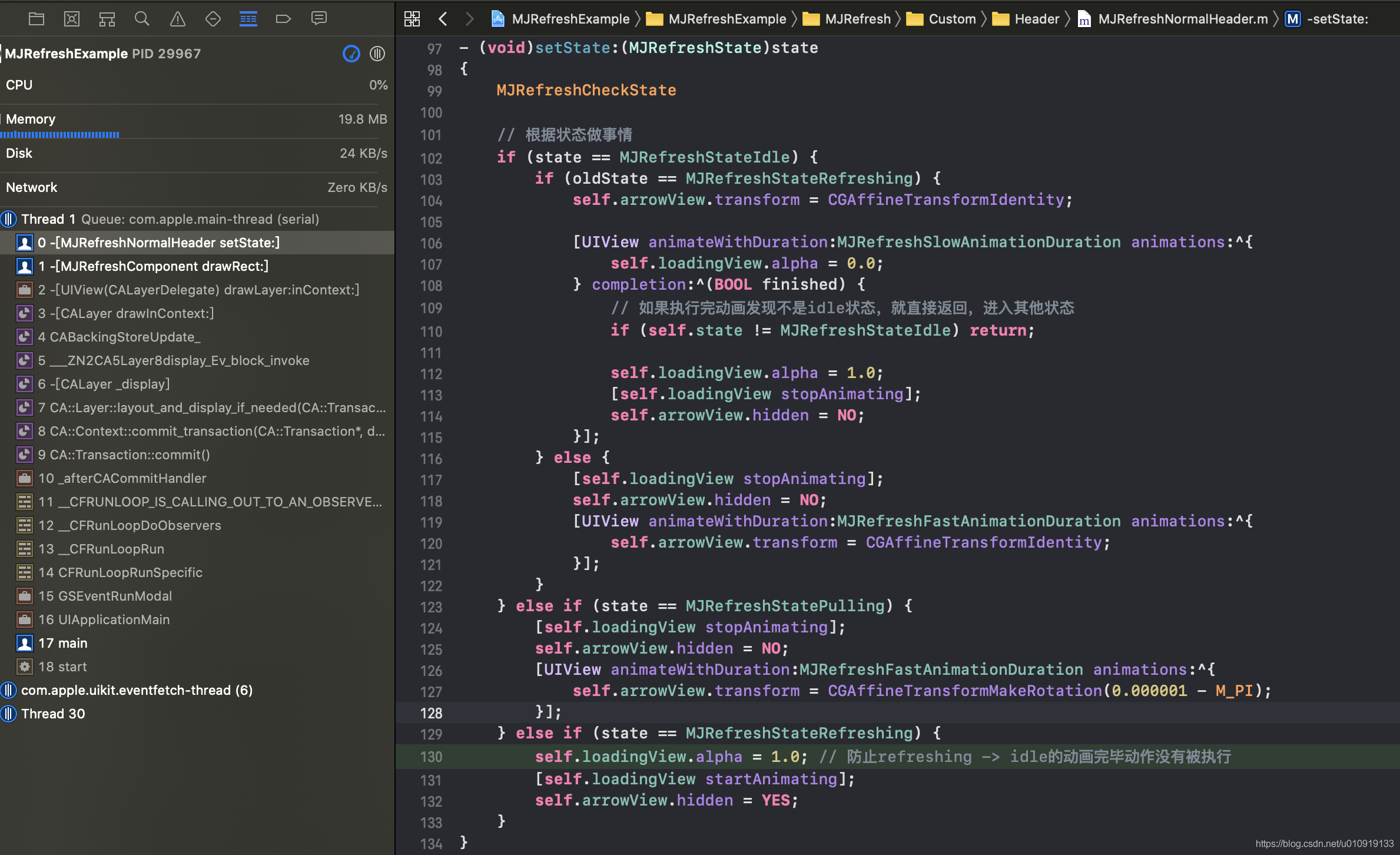Toggle the process view options gauge button
The image size is (1400, 855).
click(x=351, y=54)
